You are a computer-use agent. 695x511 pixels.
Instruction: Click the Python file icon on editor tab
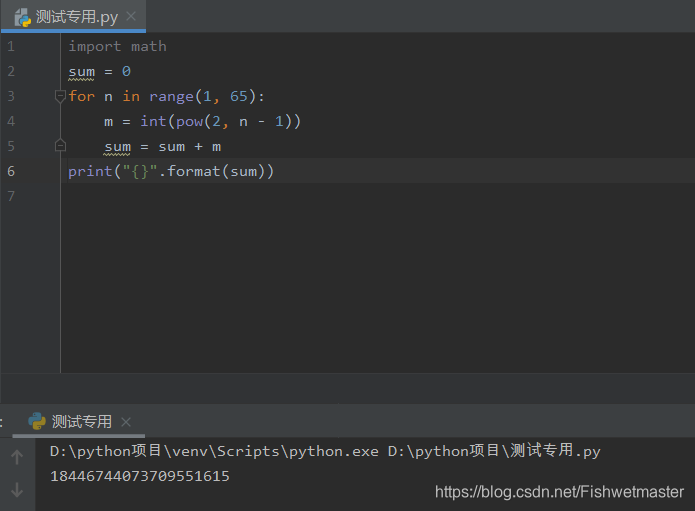[x=23, y=17]
